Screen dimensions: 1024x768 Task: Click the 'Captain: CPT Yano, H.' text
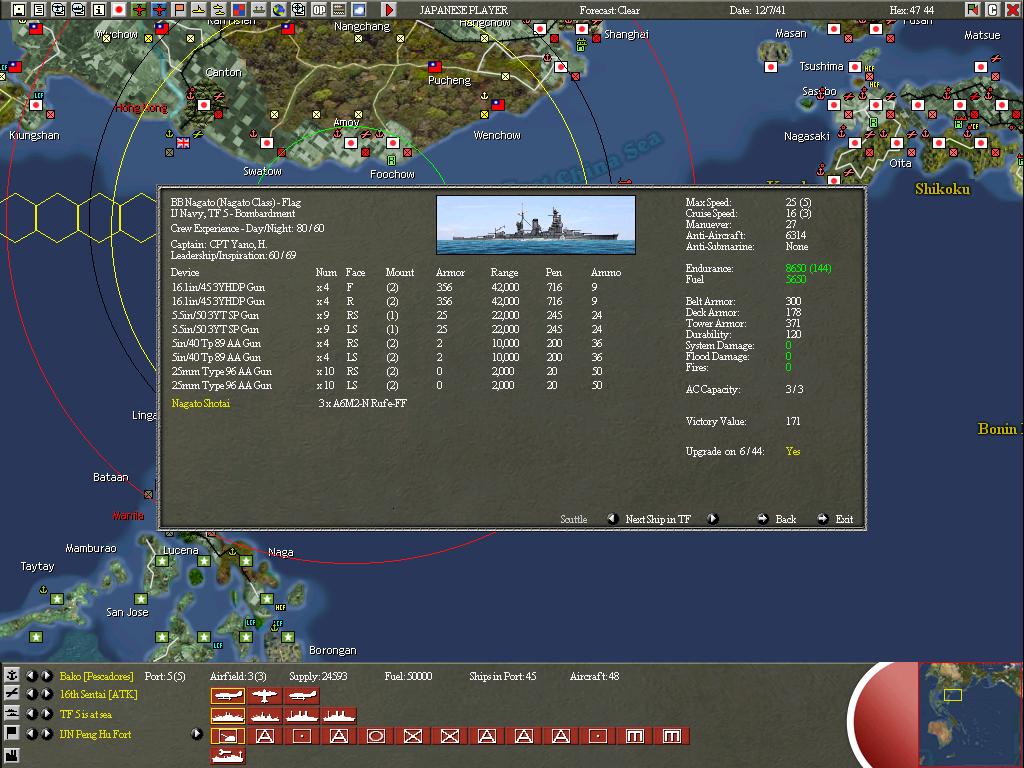click(219, 244)
